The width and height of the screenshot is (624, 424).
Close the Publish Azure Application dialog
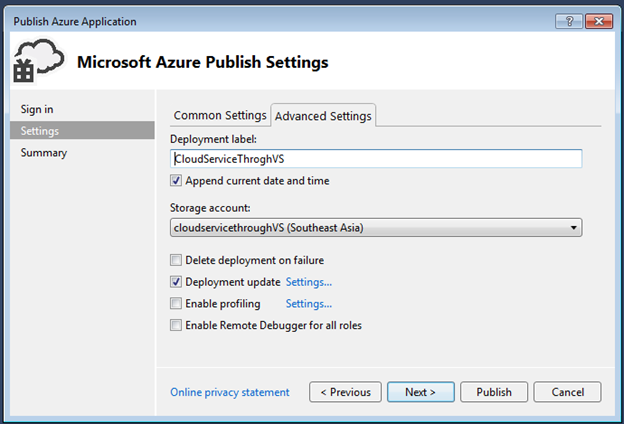[x=599, y=21]
